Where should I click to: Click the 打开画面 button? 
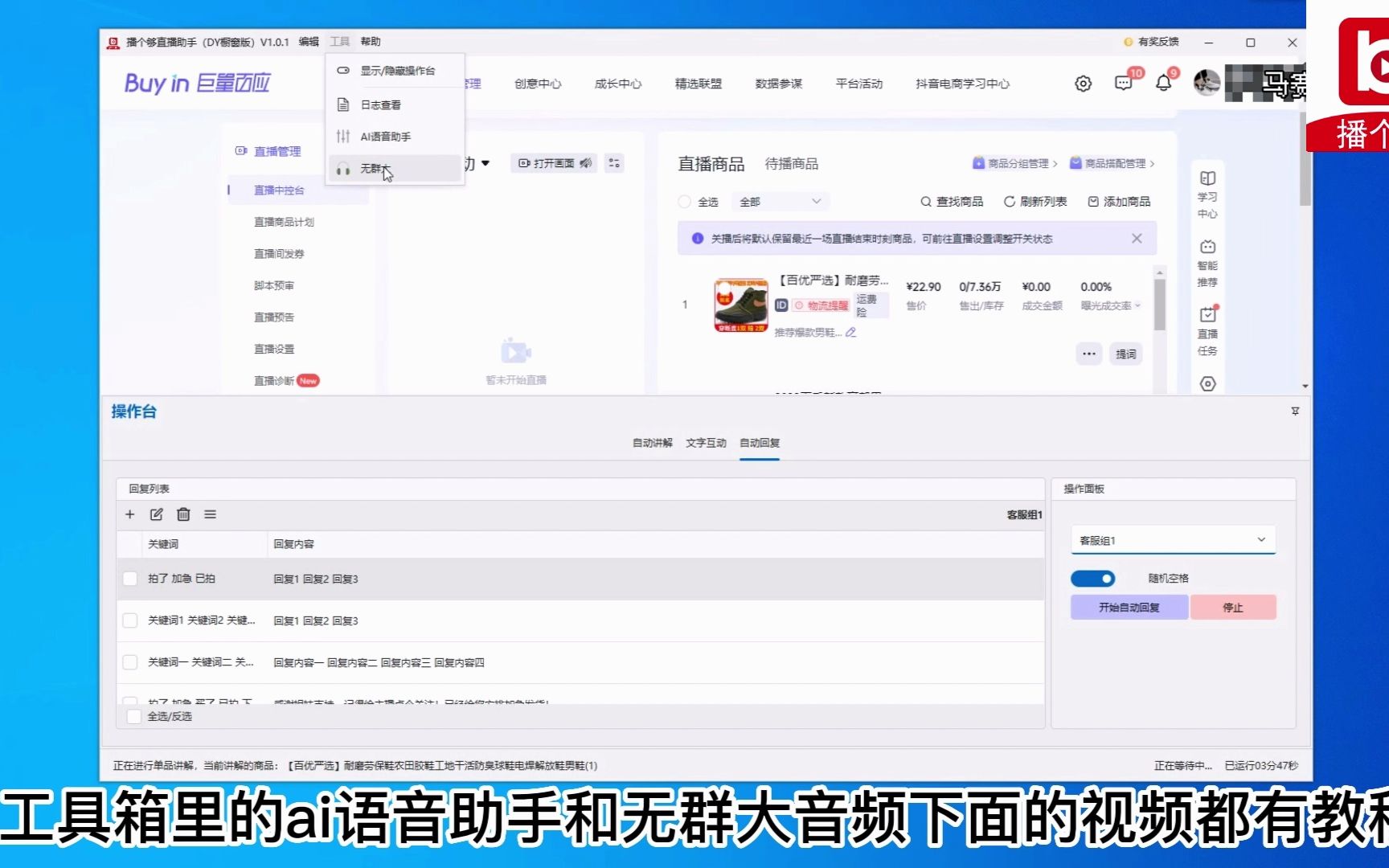(x=555, y=163)
